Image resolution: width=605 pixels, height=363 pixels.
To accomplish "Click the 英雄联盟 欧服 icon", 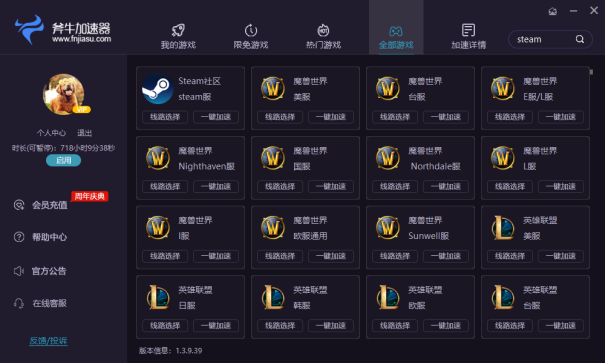I will [388, 297].
